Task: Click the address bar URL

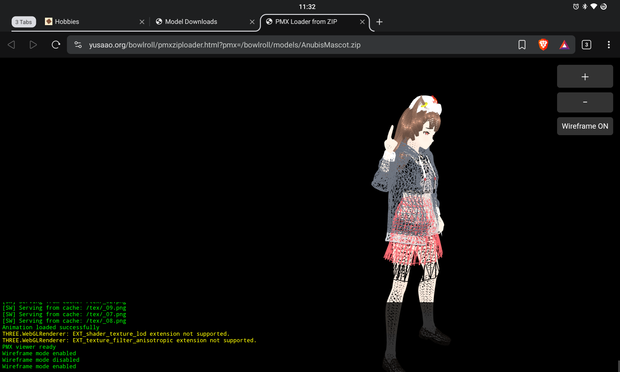Action: click(225, 45)
